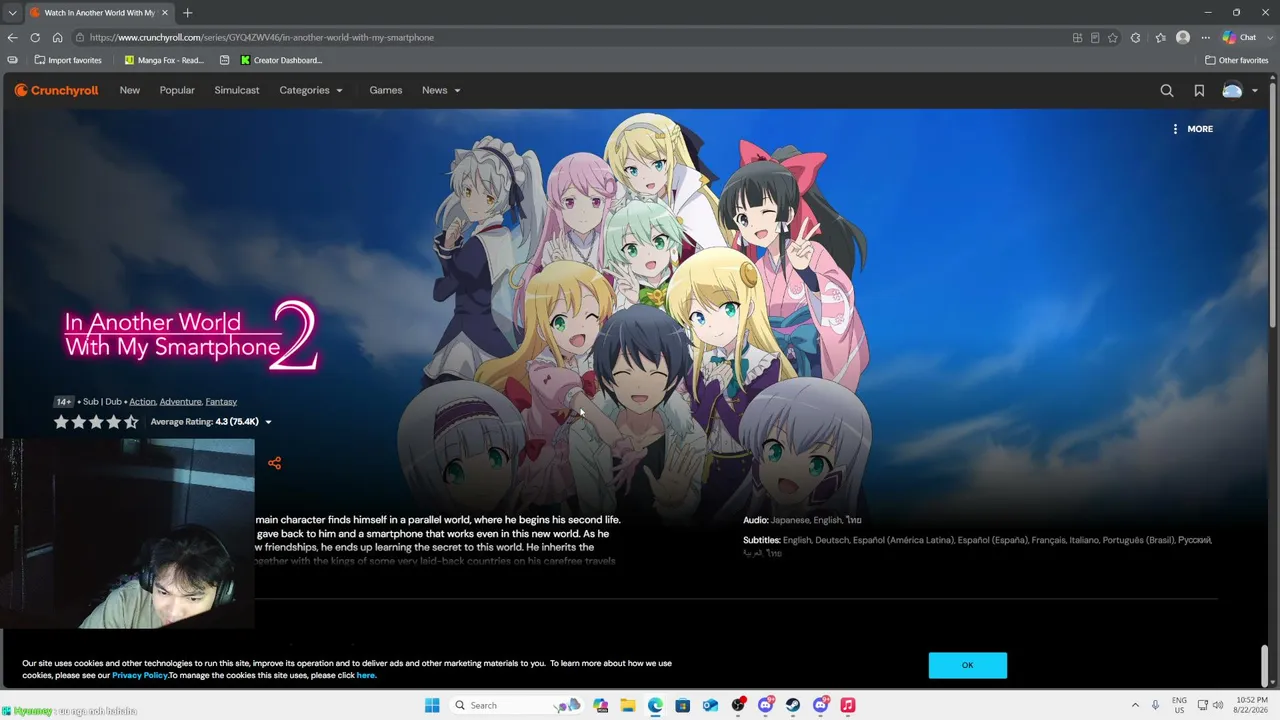This screenshot has height=720, width=1280.
Task: Switch the ENG US input language
Action: point(1179,705)
